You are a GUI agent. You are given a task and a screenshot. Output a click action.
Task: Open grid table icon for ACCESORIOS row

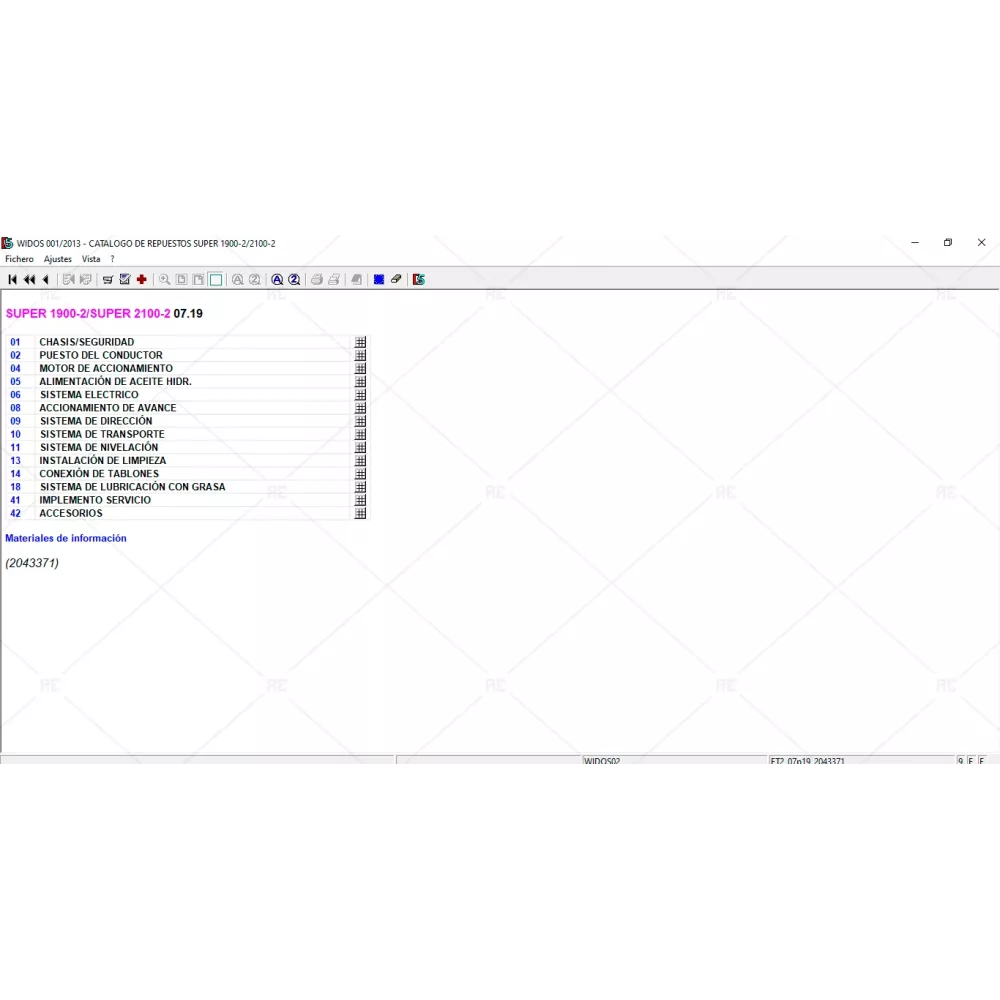click(x=360, y=513)
